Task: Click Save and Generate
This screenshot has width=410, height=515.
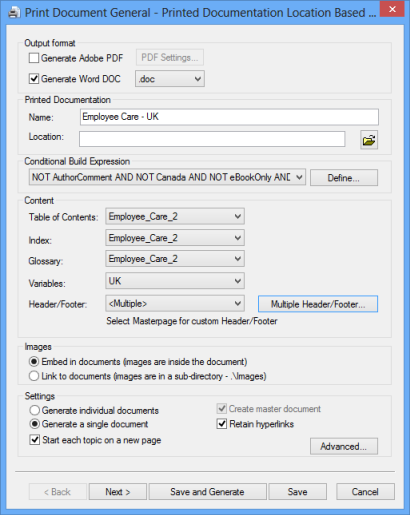Action: [x=207, y=492]
